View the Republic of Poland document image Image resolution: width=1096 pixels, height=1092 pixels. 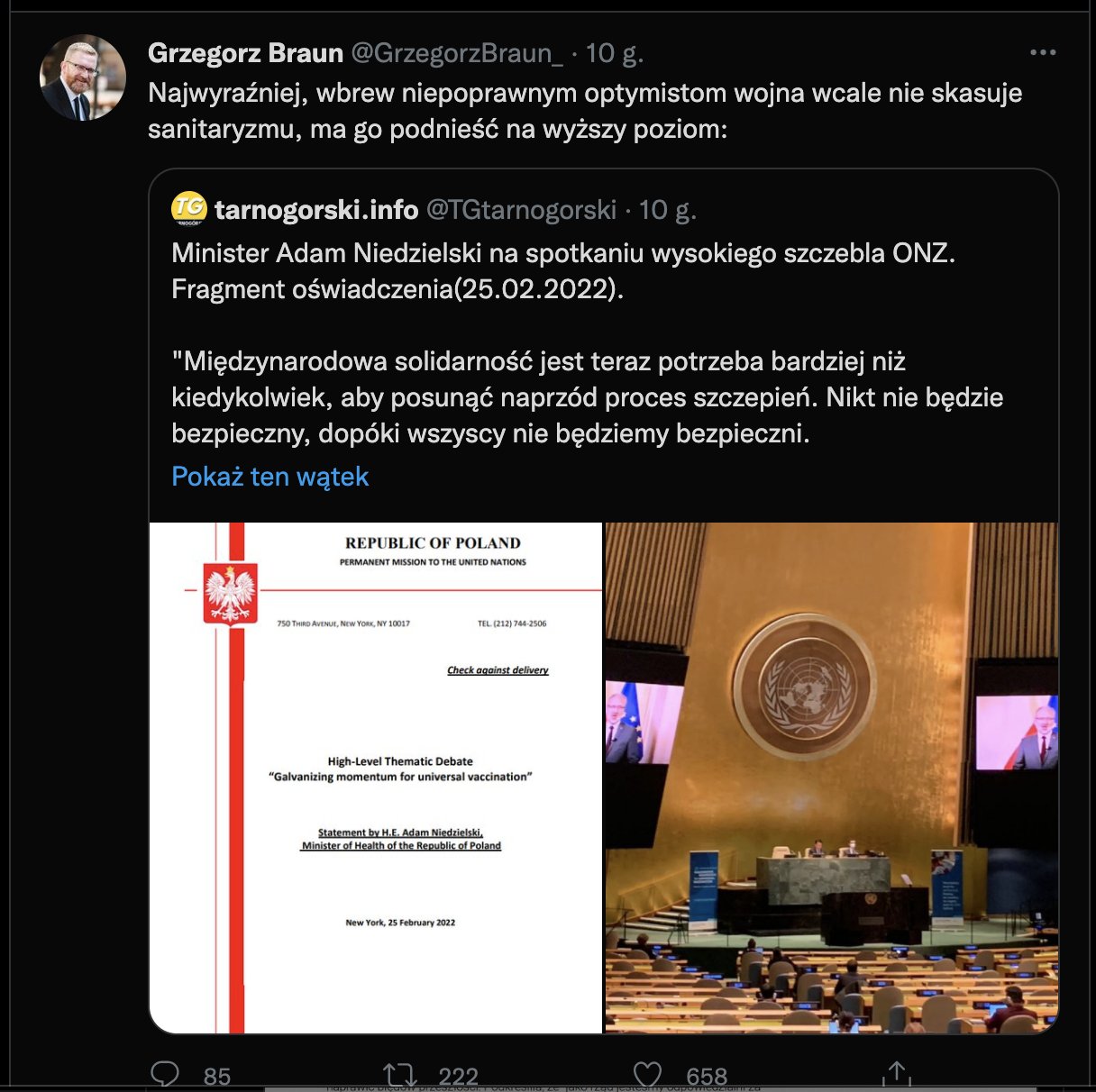pos(376,778)
